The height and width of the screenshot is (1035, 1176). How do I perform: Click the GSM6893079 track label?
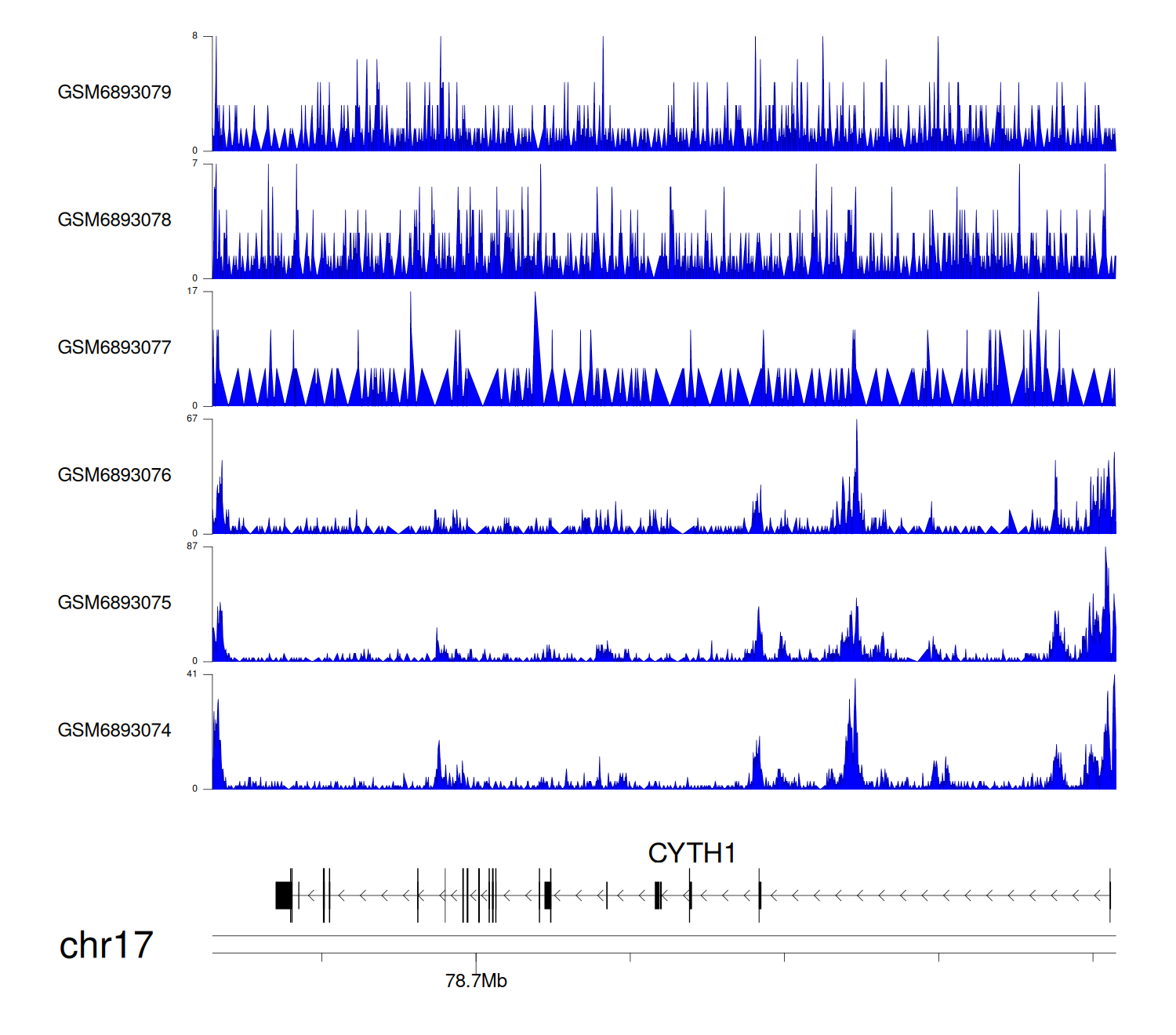click(x=114, y=93)
